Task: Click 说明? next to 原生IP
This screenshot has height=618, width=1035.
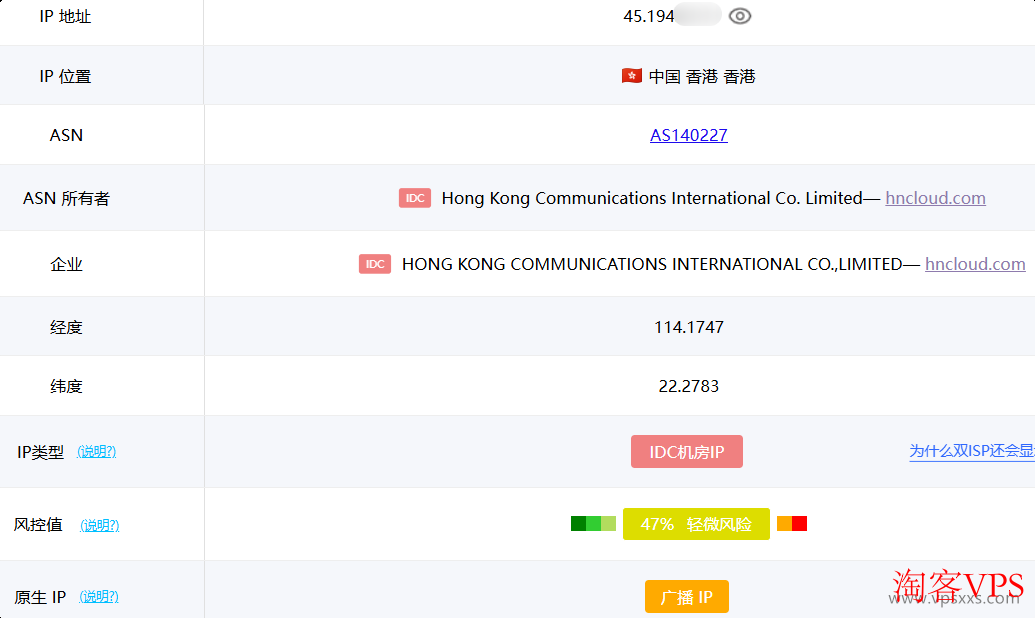Action: (99, 596)
